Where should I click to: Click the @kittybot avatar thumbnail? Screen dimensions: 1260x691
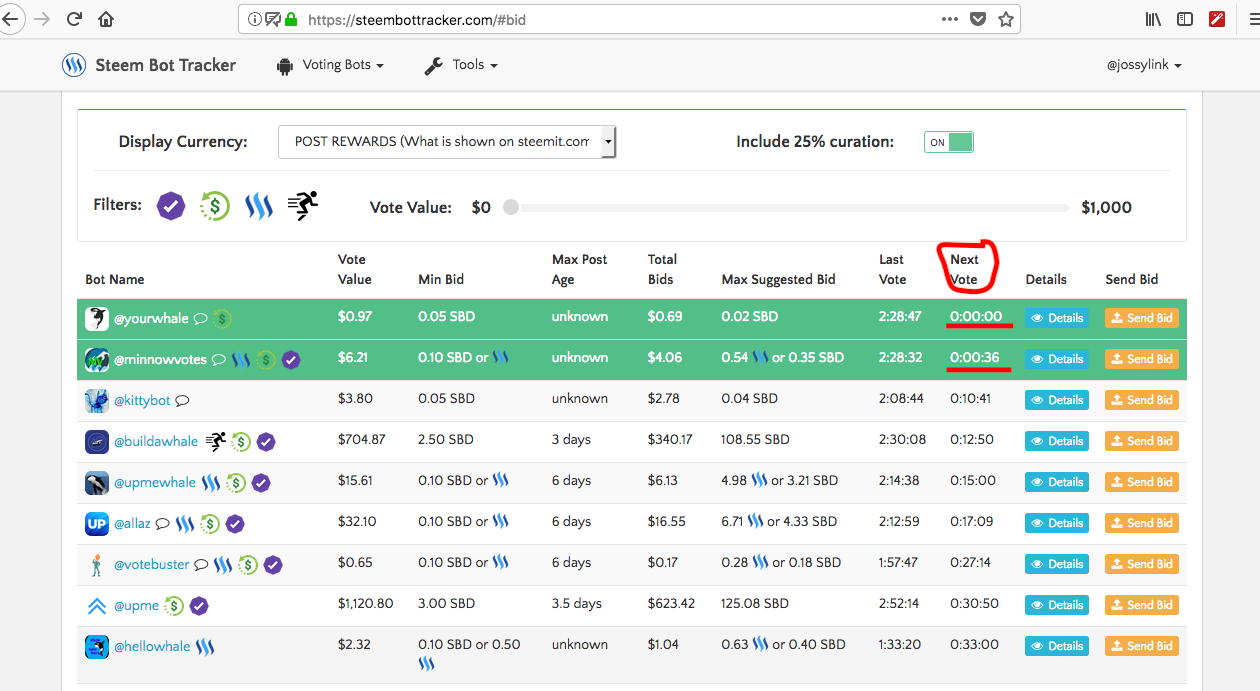[97, 400]
